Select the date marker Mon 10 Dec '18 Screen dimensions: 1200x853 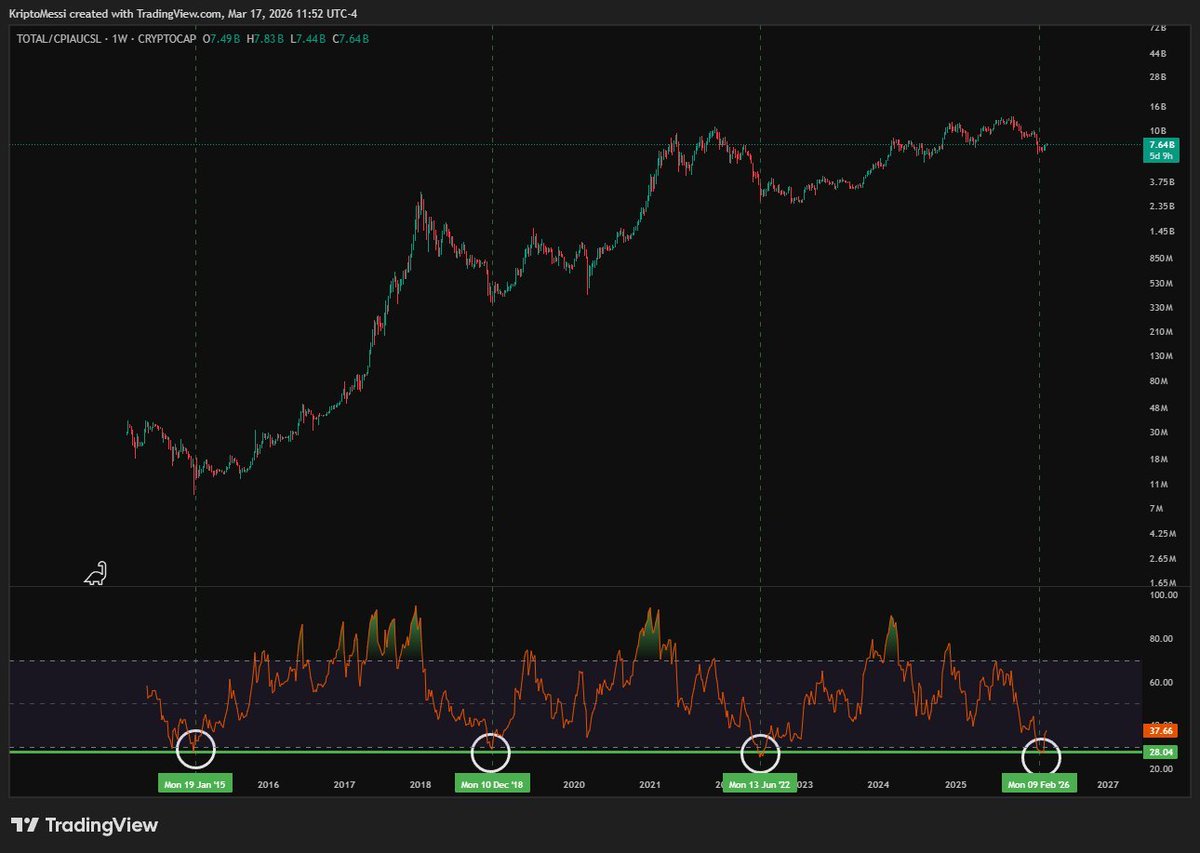pyautogui.click(x=492, y=785)
